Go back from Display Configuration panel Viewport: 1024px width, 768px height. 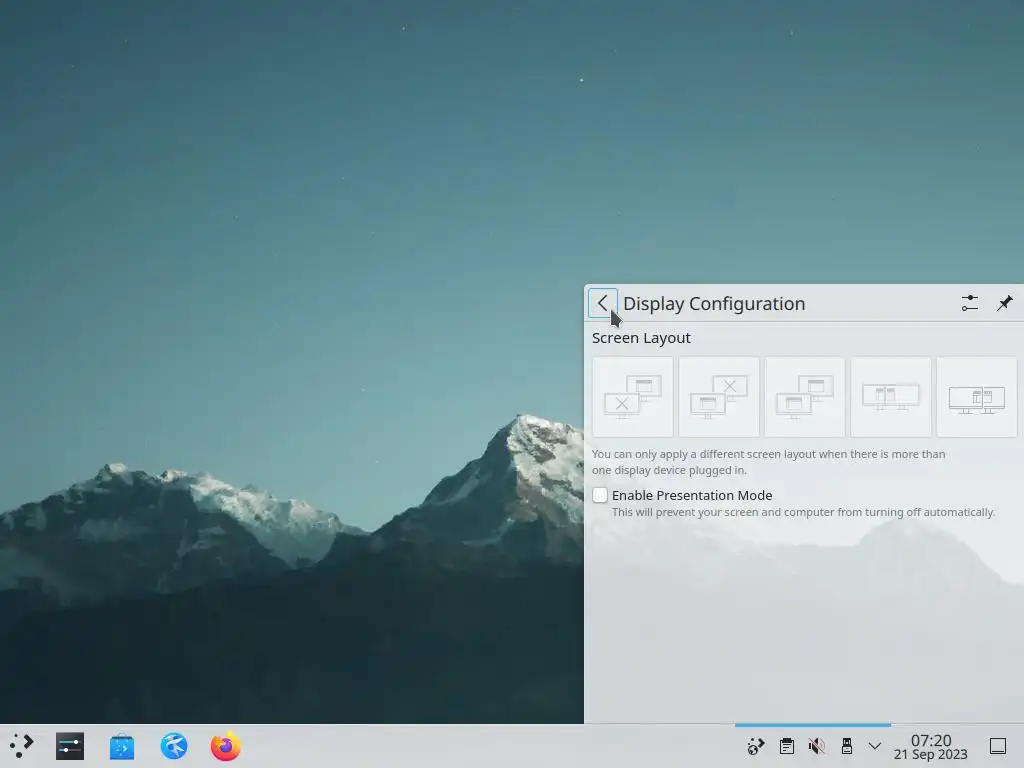(x=602, y=303)
